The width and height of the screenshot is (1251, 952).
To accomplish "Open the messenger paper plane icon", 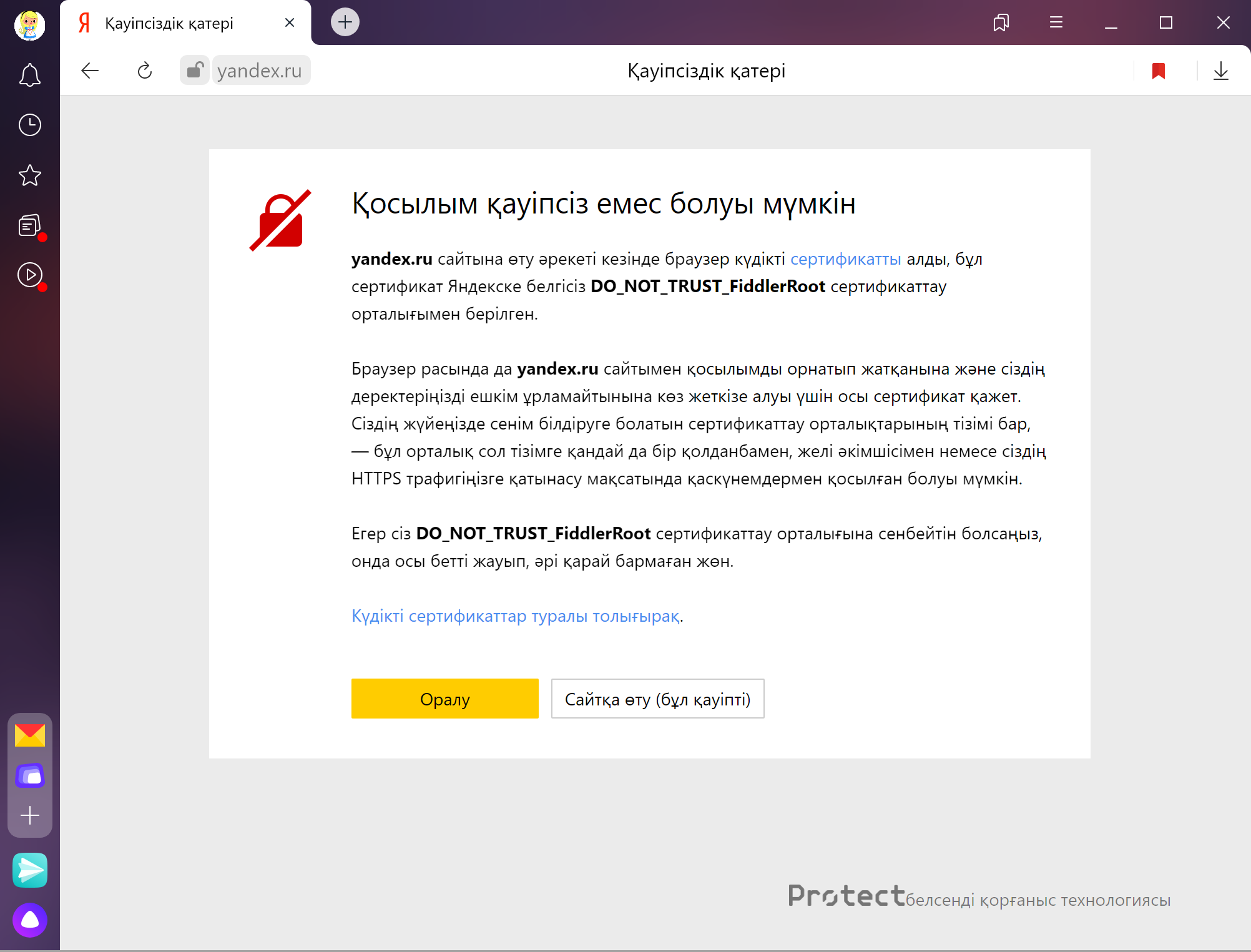I will pyautogui.click(x=30, y=870).
